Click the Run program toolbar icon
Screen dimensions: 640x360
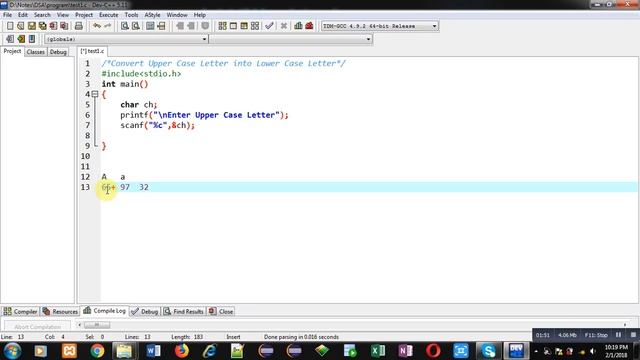click(233, 26)
